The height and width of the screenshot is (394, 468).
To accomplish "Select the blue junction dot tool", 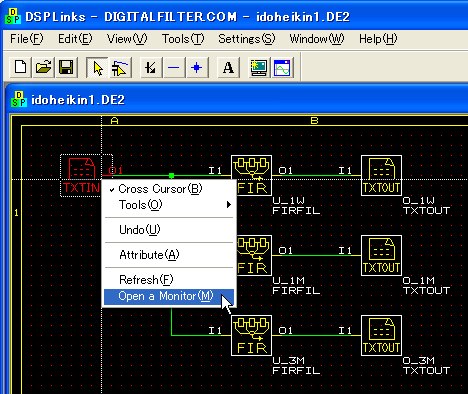I will tap(197, 68).
